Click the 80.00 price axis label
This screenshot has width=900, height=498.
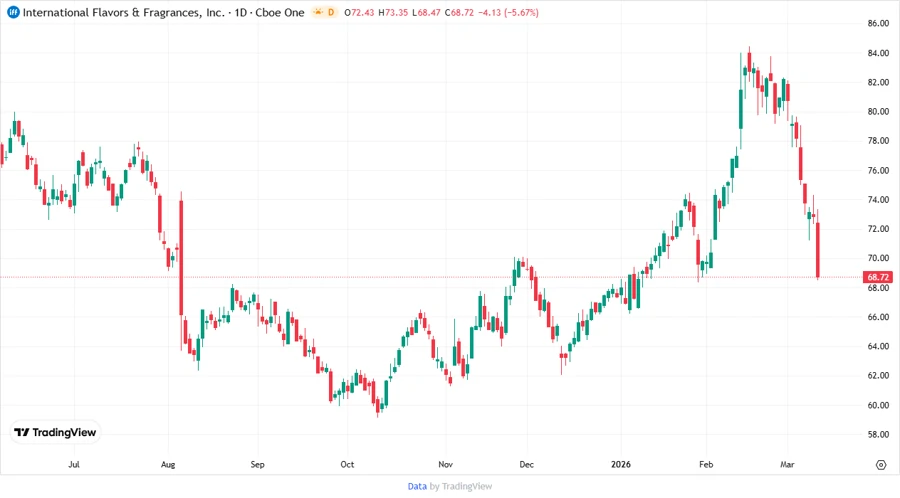(x=878, y=112)
